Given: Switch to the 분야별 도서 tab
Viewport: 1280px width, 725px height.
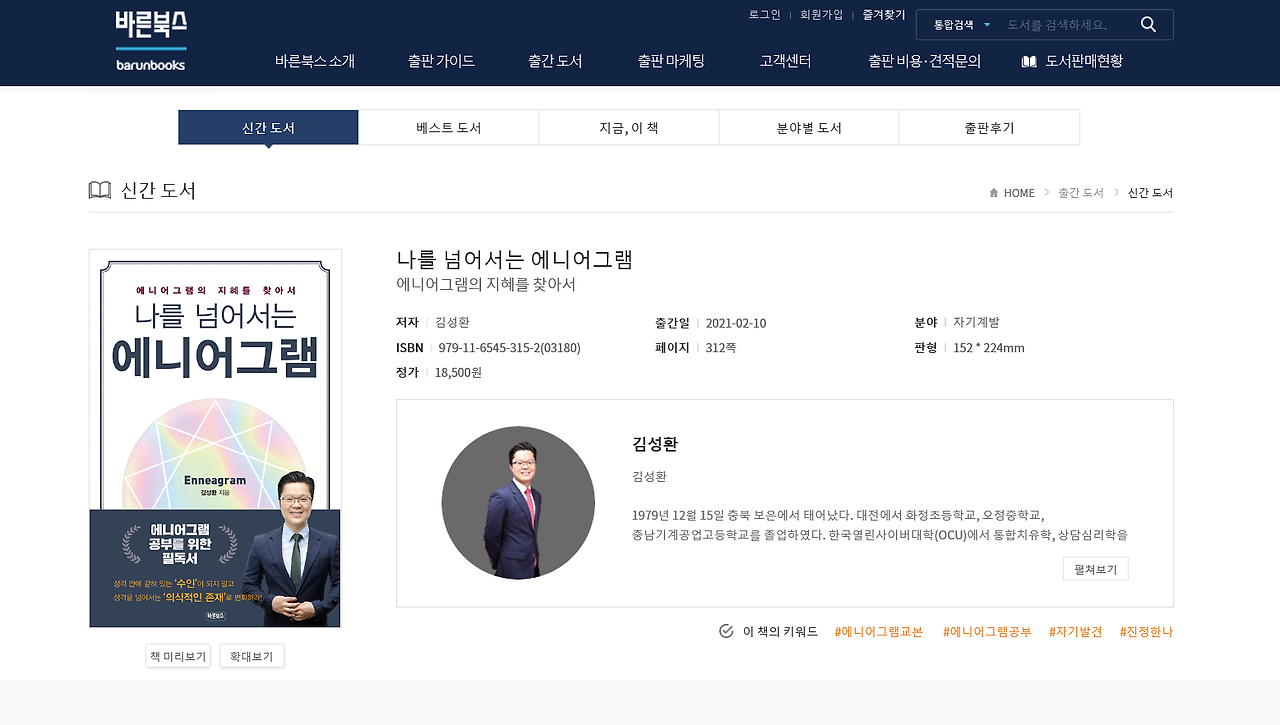Looking at the screenshot, I should point(809,128).
